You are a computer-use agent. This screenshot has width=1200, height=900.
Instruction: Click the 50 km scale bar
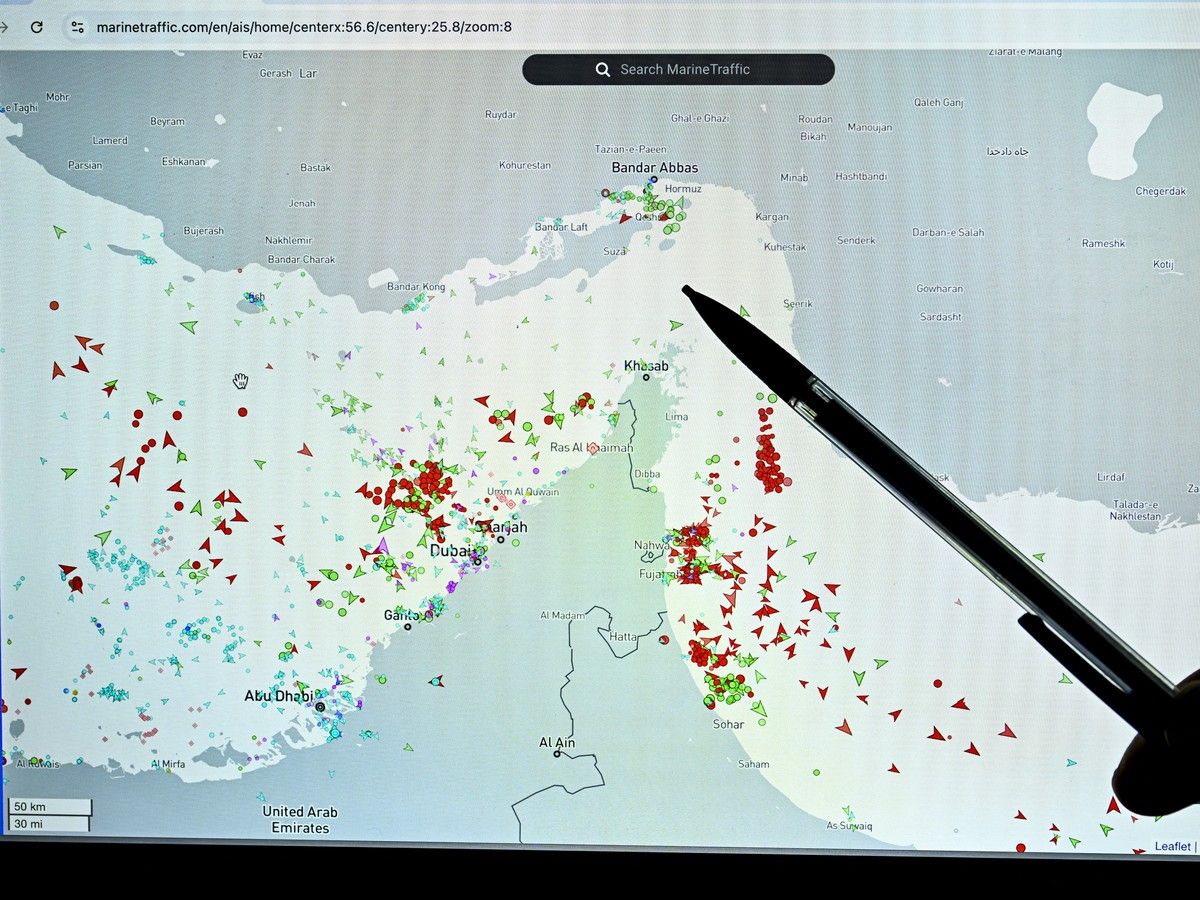[51, 807]
